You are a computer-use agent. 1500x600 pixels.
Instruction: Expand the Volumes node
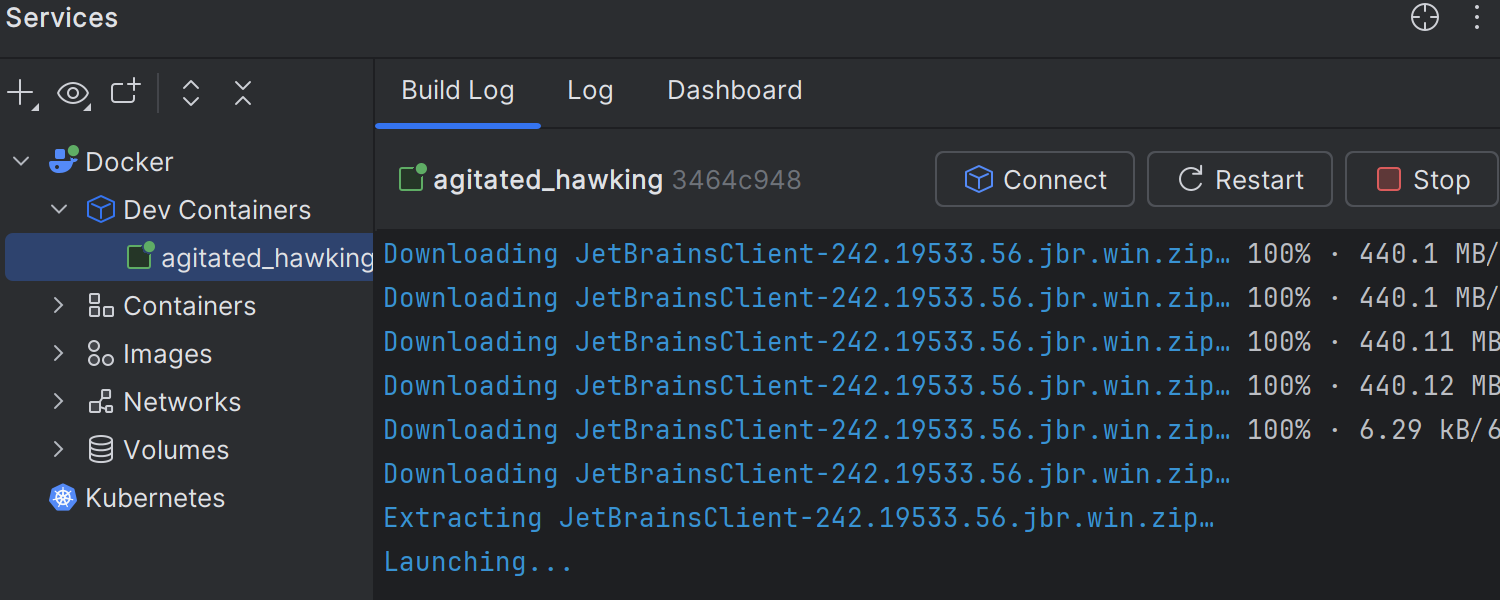pos(59,449)
